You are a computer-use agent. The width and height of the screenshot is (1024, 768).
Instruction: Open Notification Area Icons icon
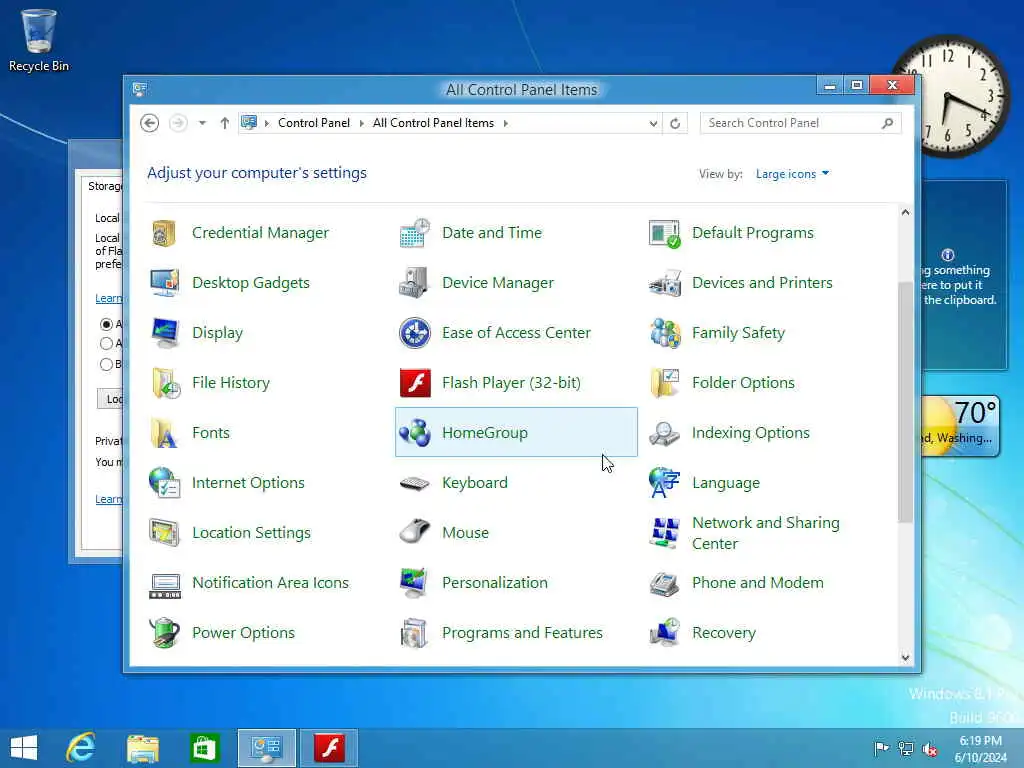[x=164, y=586]
